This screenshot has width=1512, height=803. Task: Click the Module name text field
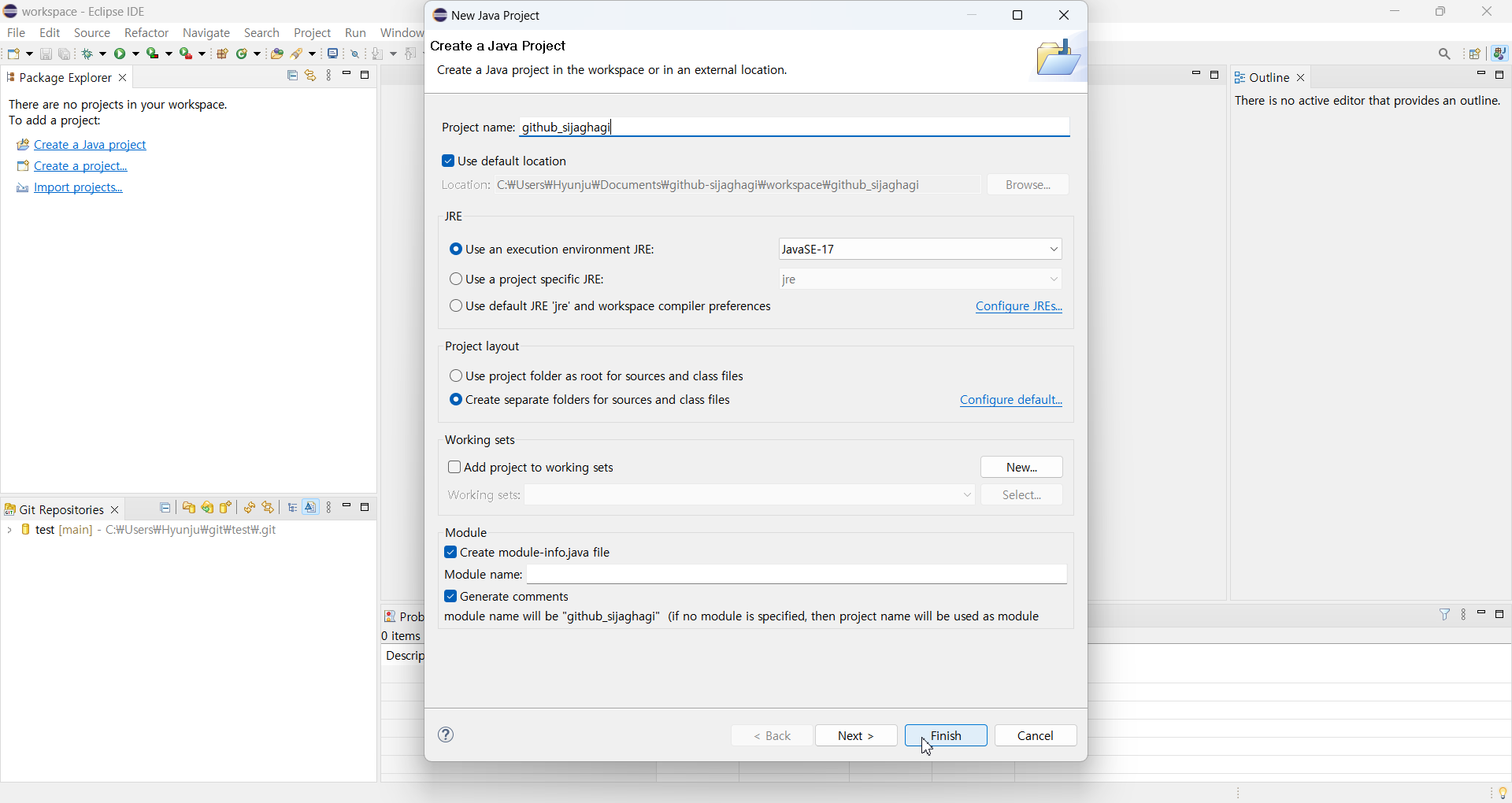(797, 575)
